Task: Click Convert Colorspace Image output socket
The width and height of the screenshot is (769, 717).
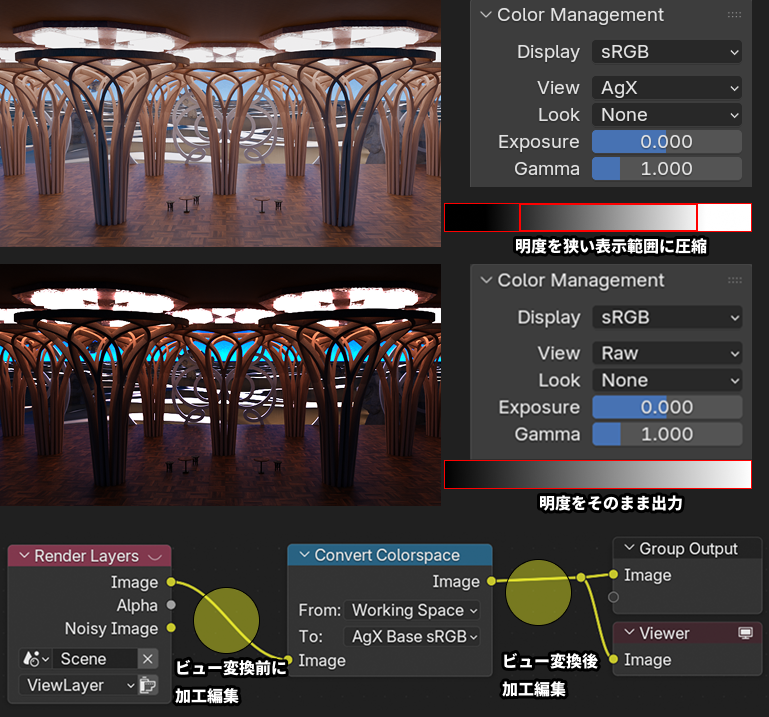Action: click(x=491, y=581)
